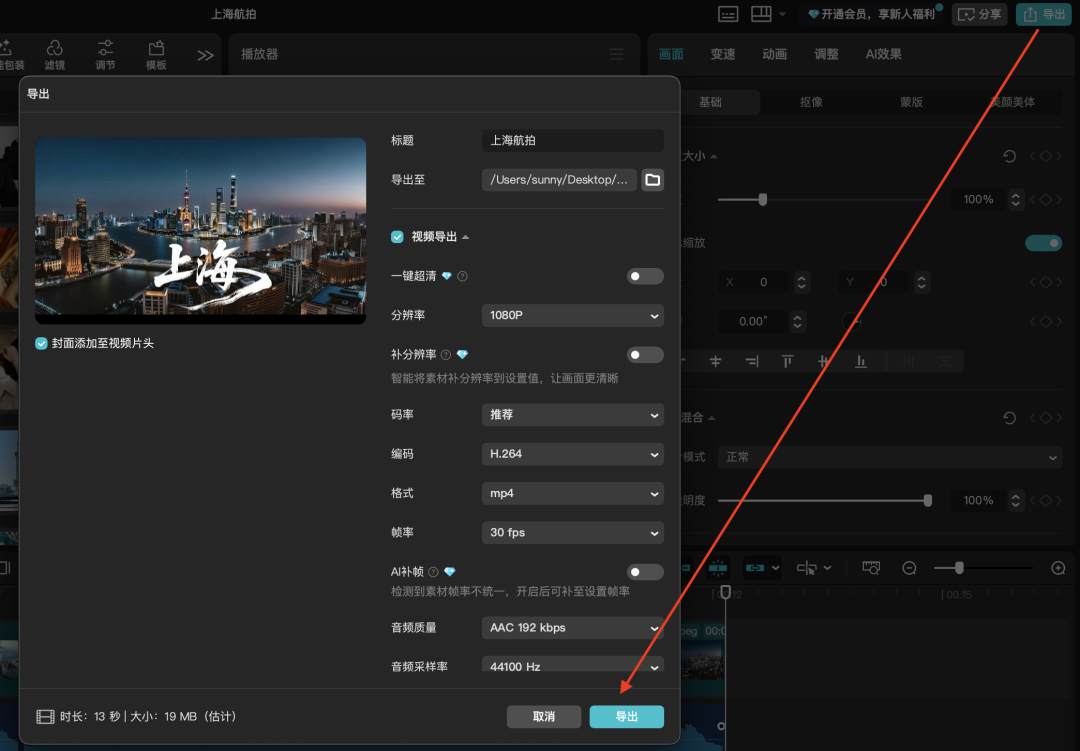
Task: Select the AI效果 tab
Action: tap(883, 54)
